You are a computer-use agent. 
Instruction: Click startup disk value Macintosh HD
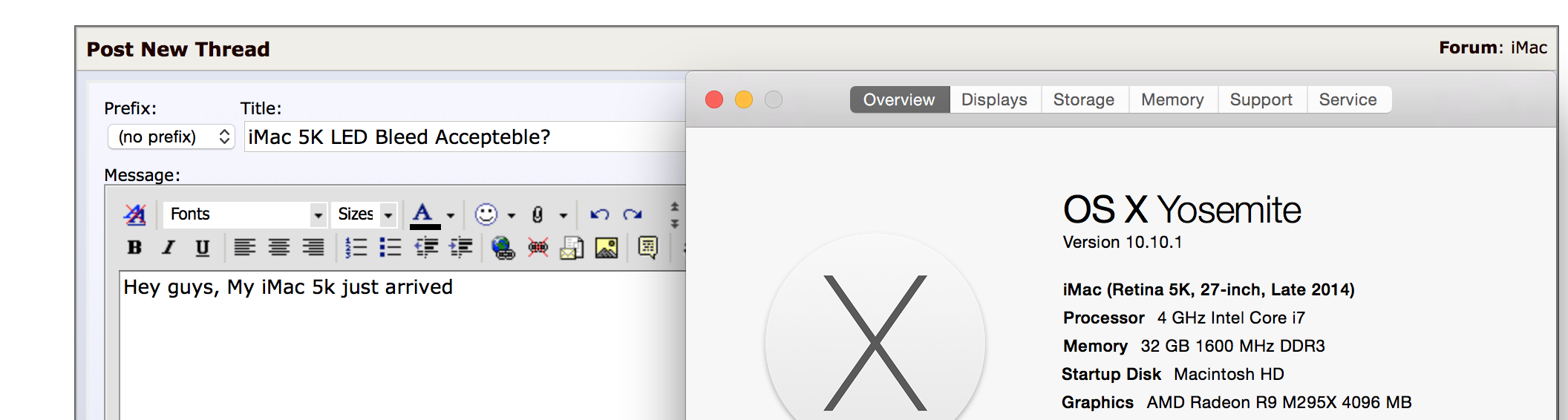(x=1229, y=374)
